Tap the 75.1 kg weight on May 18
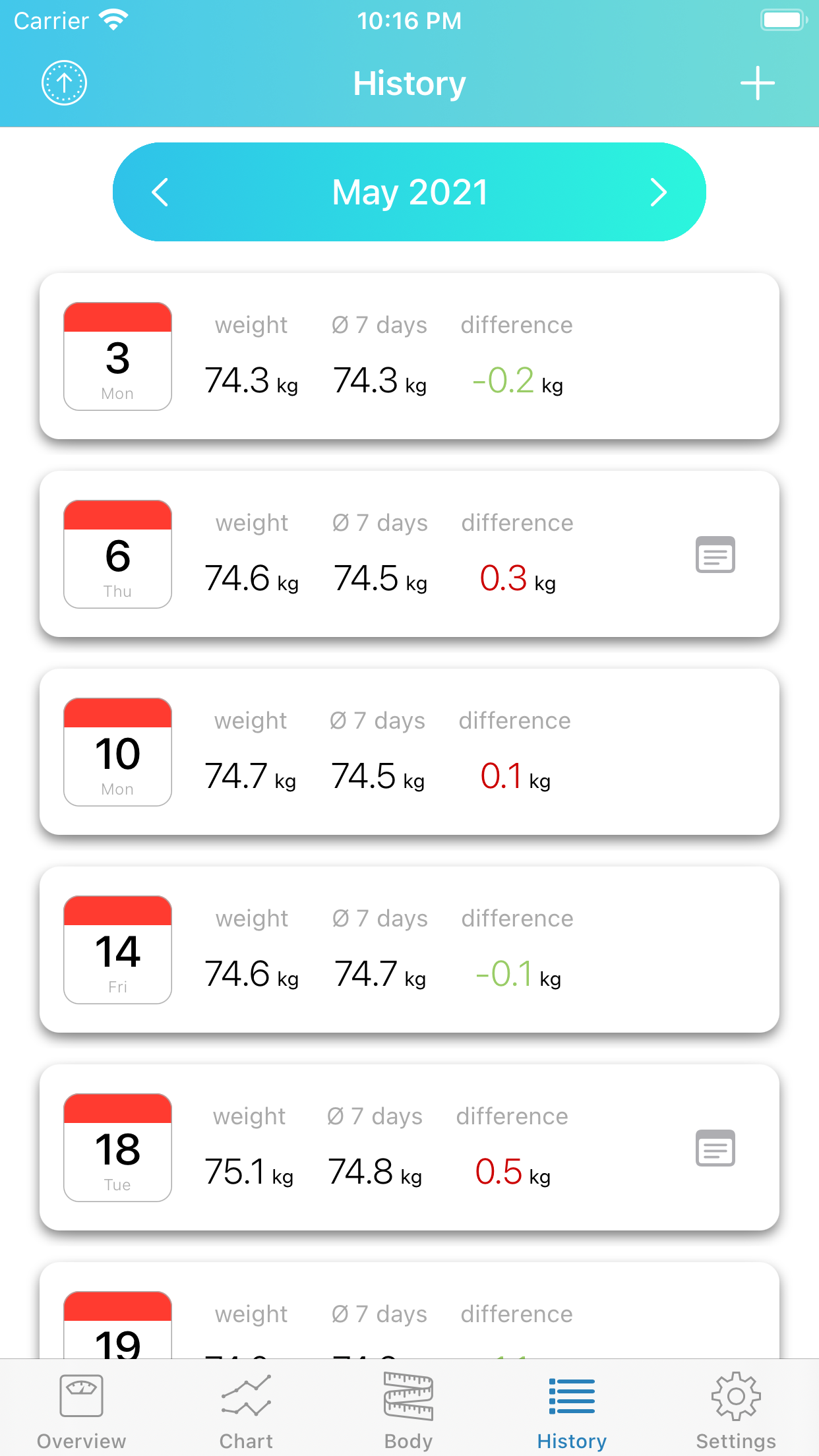819x1456 pixels. [249, 1172]
